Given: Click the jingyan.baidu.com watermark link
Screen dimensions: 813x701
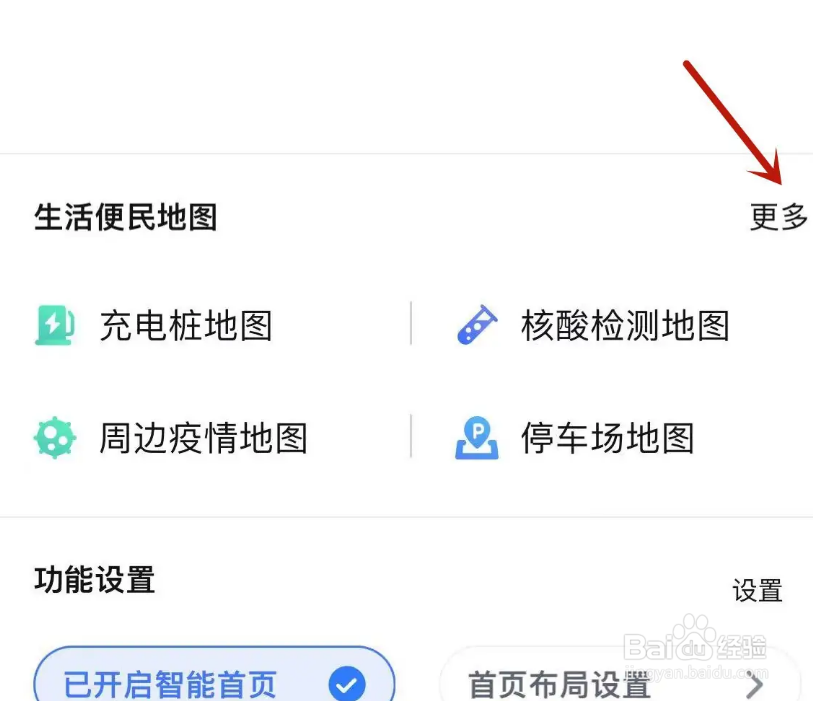Looking at the screenshot, I should [x=697, y=674].
